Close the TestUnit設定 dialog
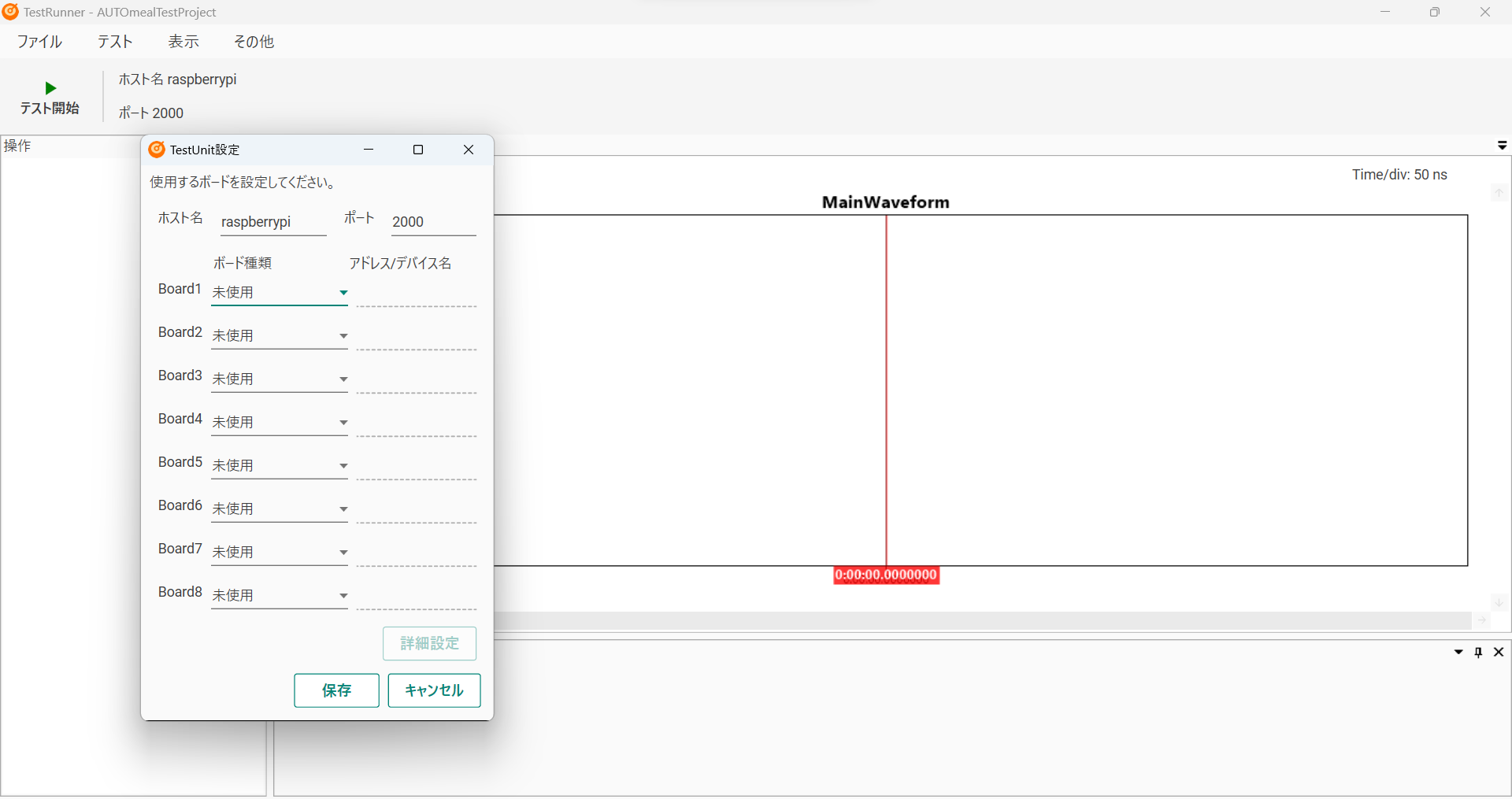The width and height of the screenshot is (1512, 799). coord(469,150)
